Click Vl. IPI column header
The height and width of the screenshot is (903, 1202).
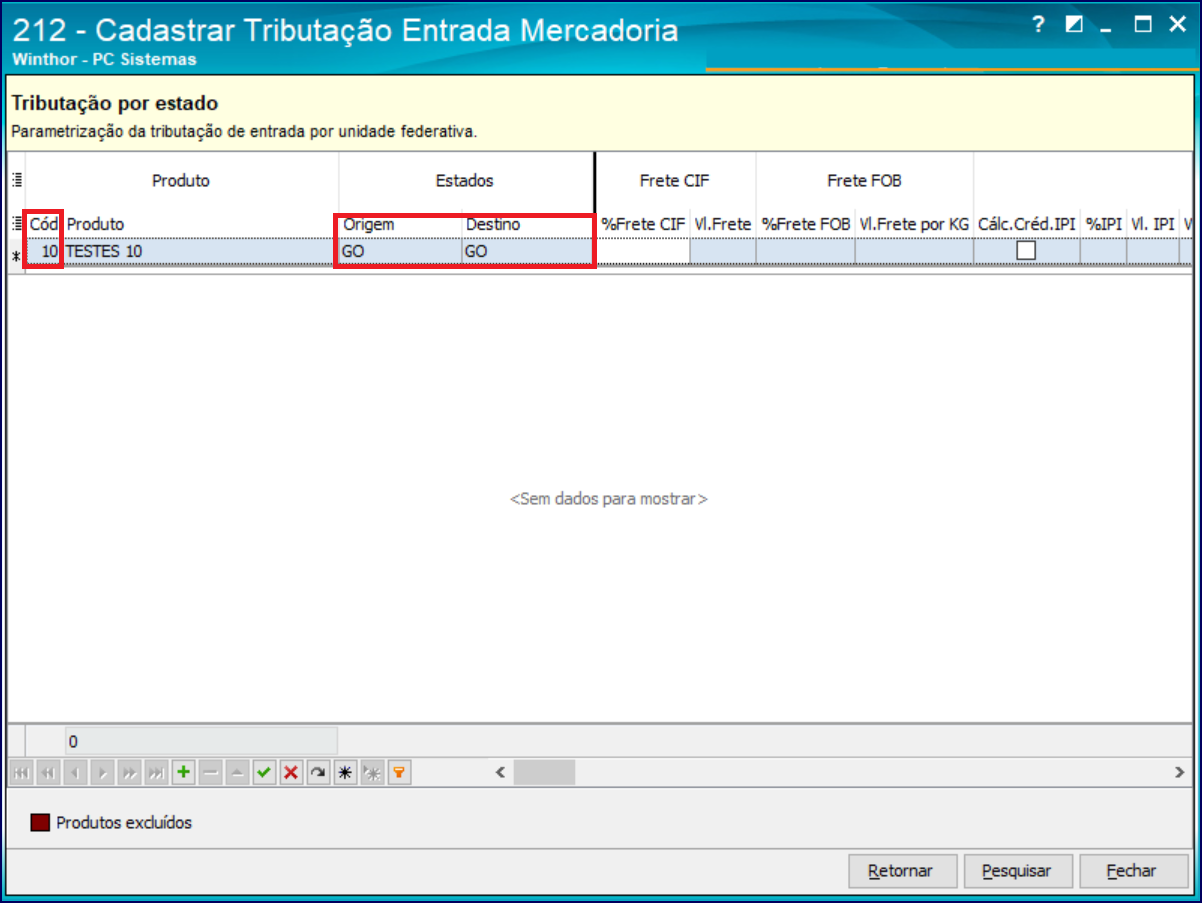1153,224
